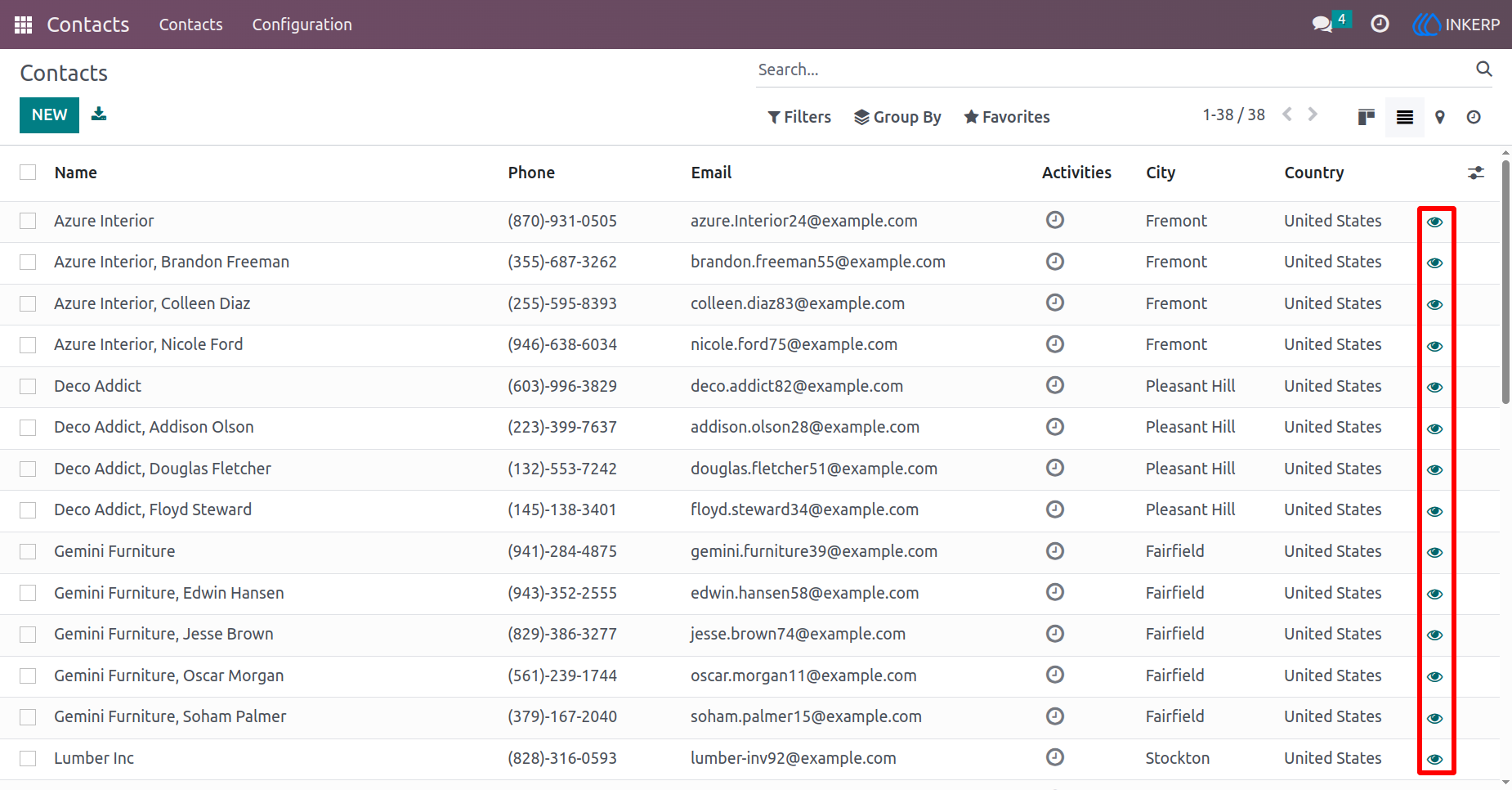Sort by the City column header
This screenshot has height=790, width=1512.
(x=1161, y=173)
